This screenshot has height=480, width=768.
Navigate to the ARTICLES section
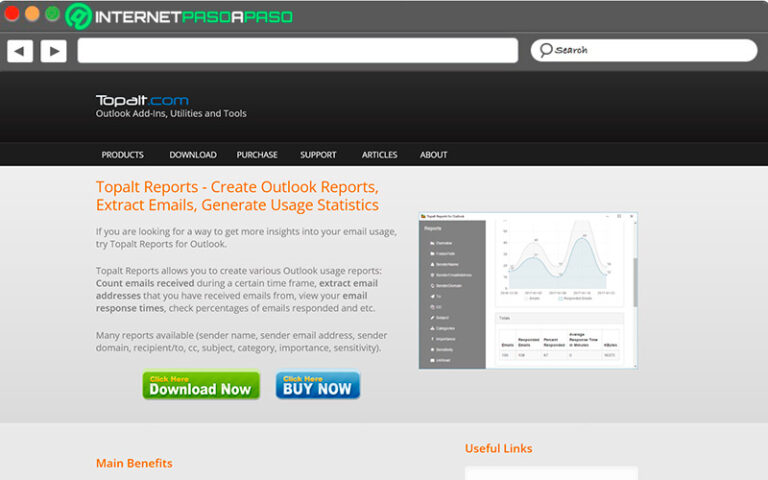[x=379, y=155]
